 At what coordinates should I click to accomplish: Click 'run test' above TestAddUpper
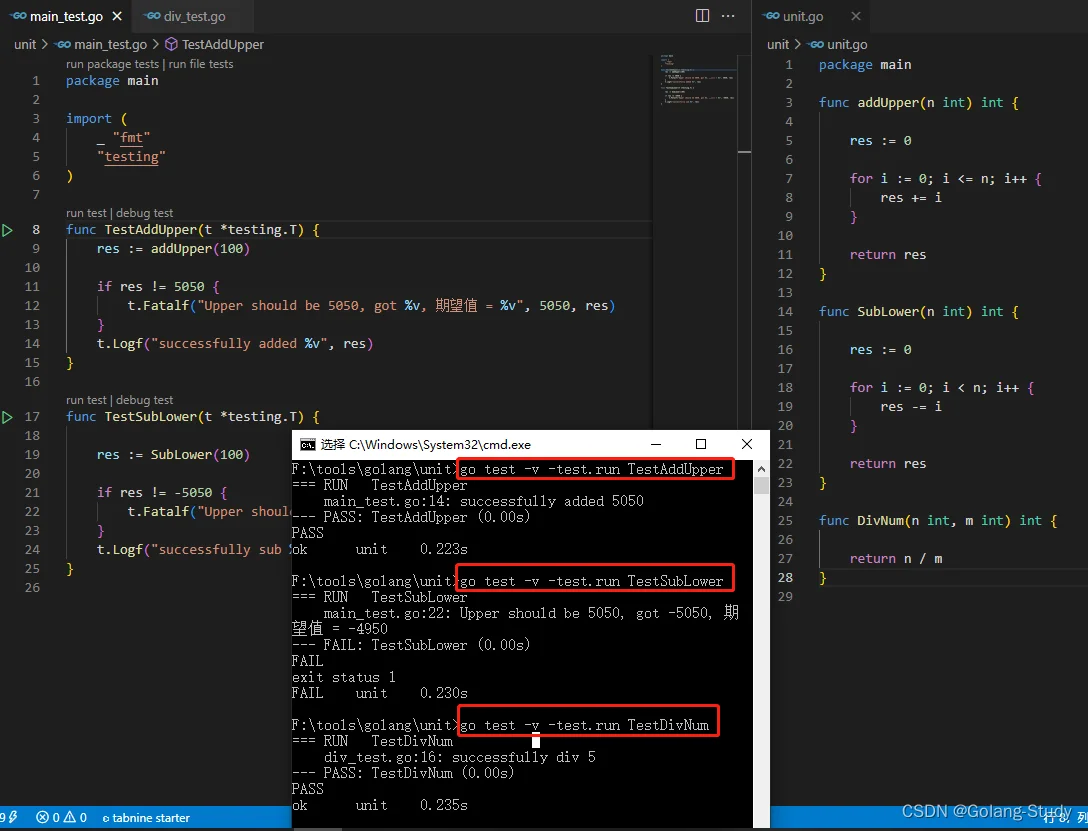(86, 213)
